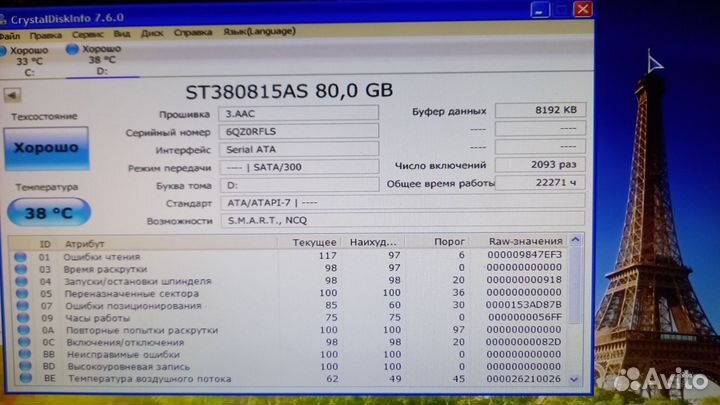The height and width of the screenshot is (405, 720).
Task: Click the Наихуд... column header
Action: tap(374, 242)
